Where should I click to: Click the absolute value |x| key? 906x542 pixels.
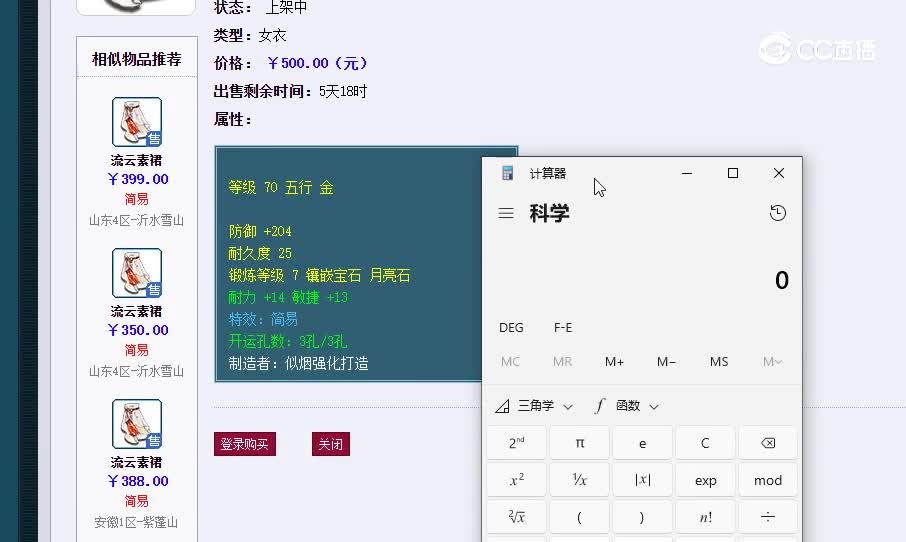click(643, 480)
